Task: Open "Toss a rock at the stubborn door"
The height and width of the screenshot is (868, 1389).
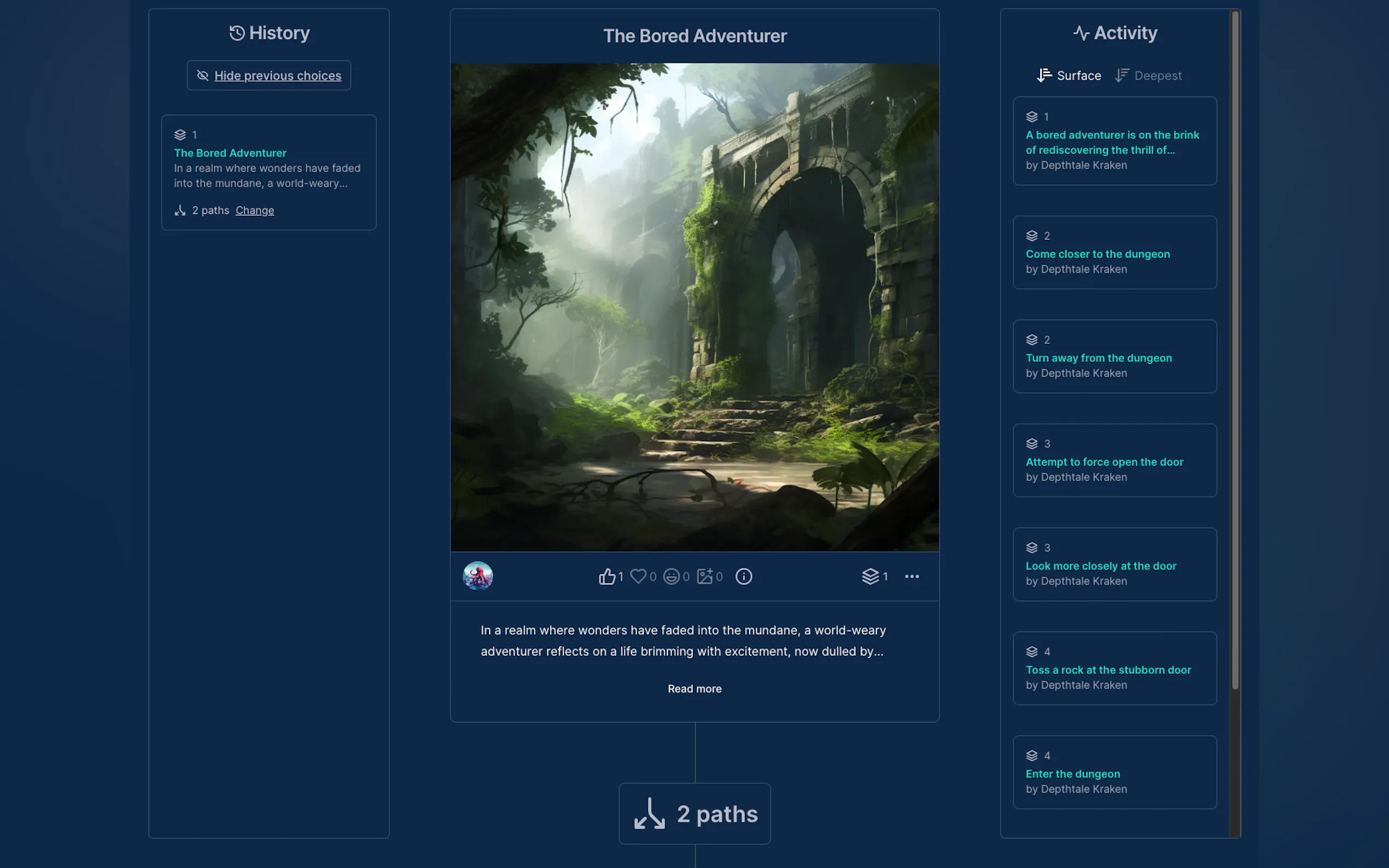Action: point(1107,670)
